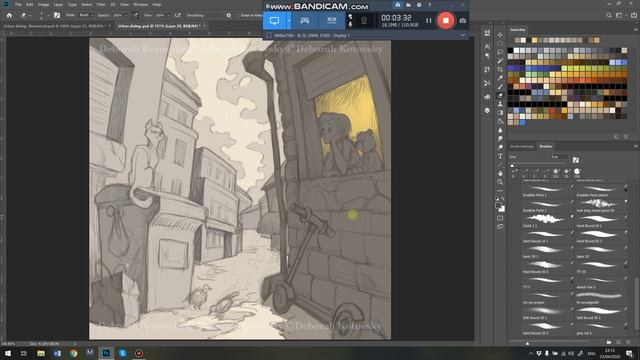The height and width of the screenshot is (360, 640).
Task: Open the Libraries cloud panel icon
Action: (x=487, y=97)
